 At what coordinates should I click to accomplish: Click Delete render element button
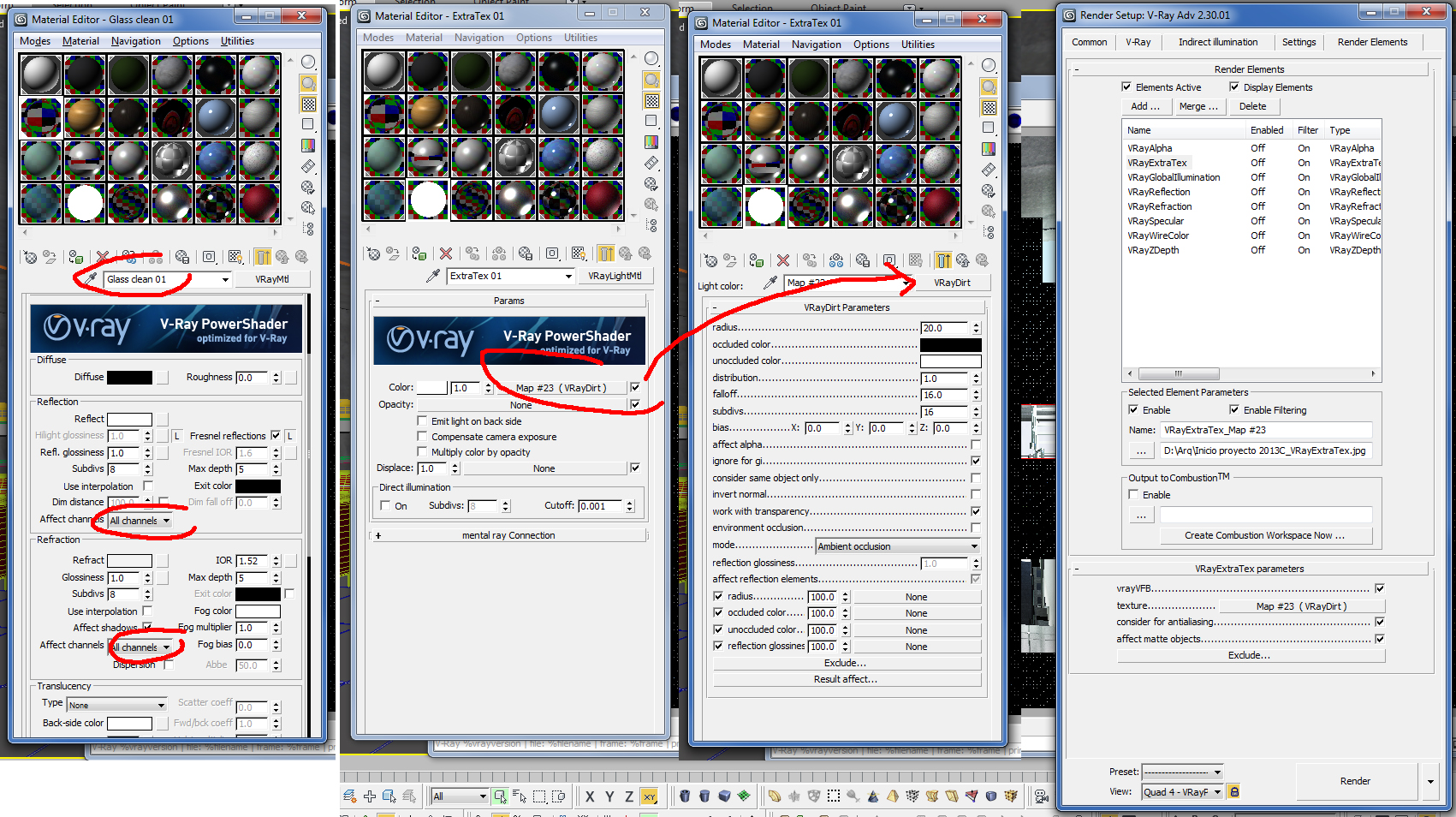click(1252, 106)
